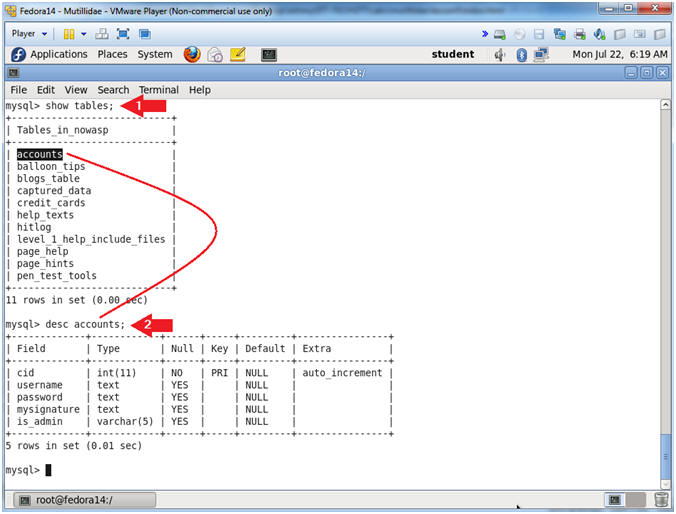Click the varchar(5) type value
This screenshot has width=676, height=514.
coord(125,421)
